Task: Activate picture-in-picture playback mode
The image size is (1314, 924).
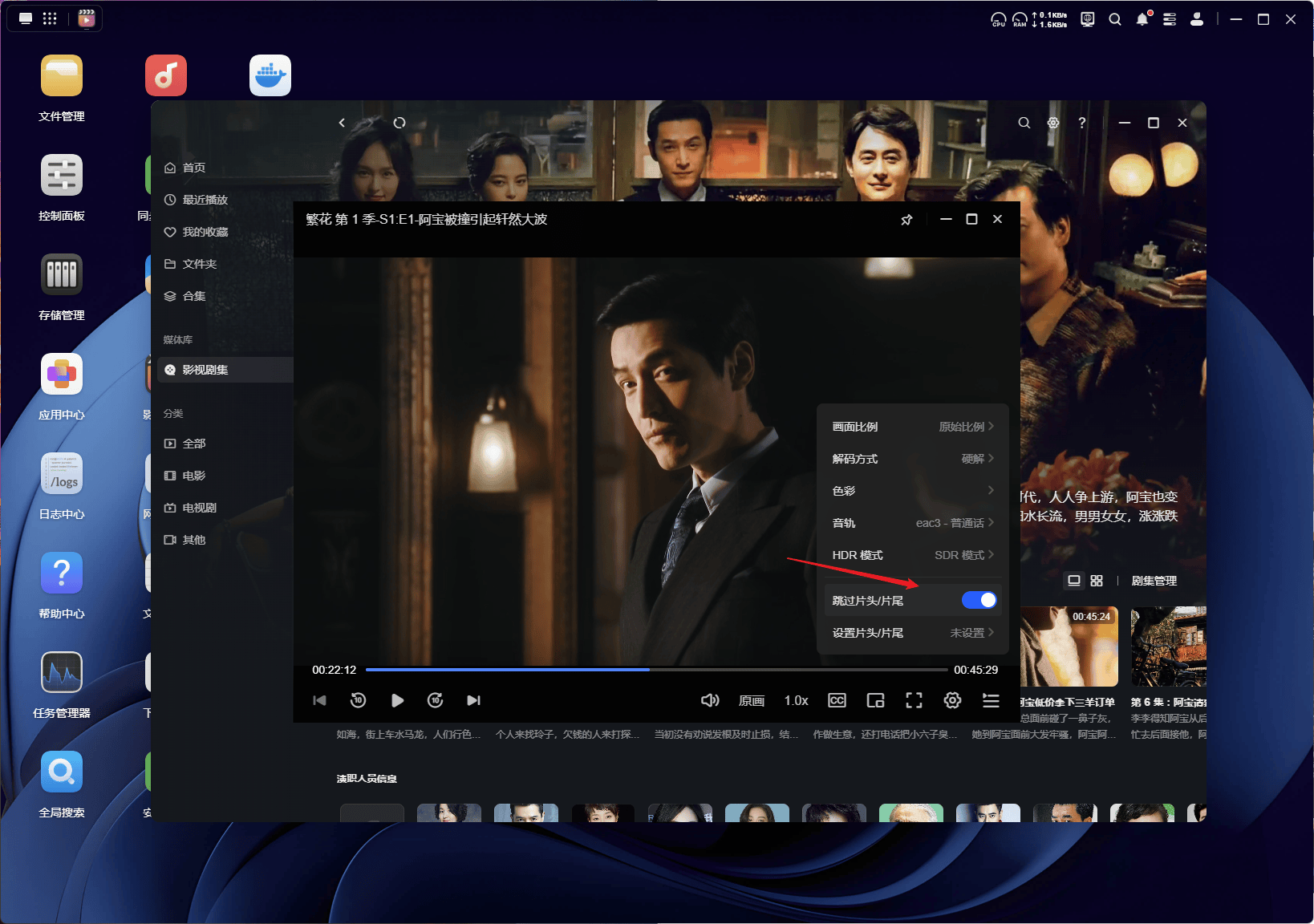Action: tap(875, 699)
